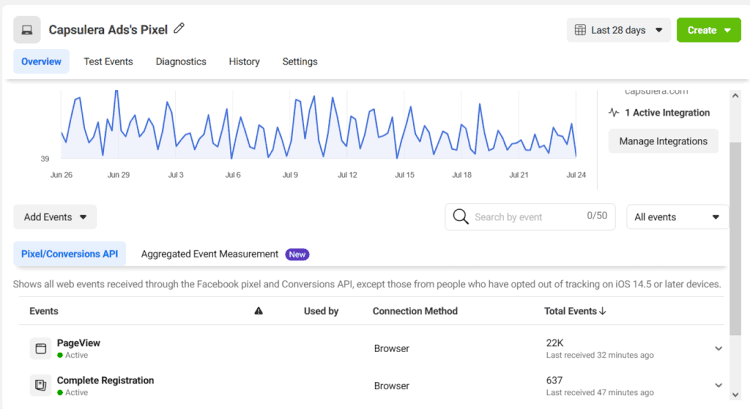Open the History tab
750x409 pixels.
click(x=244, y=61)
